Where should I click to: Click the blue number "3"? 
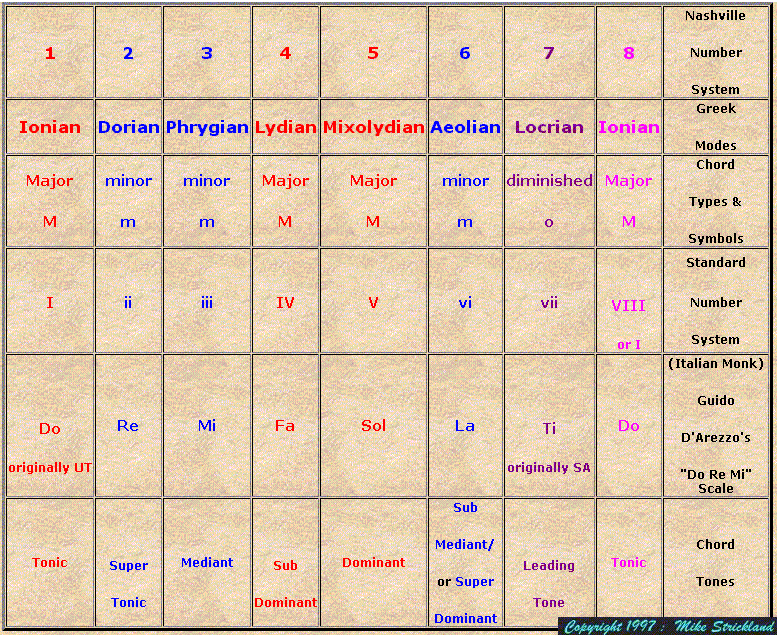tap(207, 53)
